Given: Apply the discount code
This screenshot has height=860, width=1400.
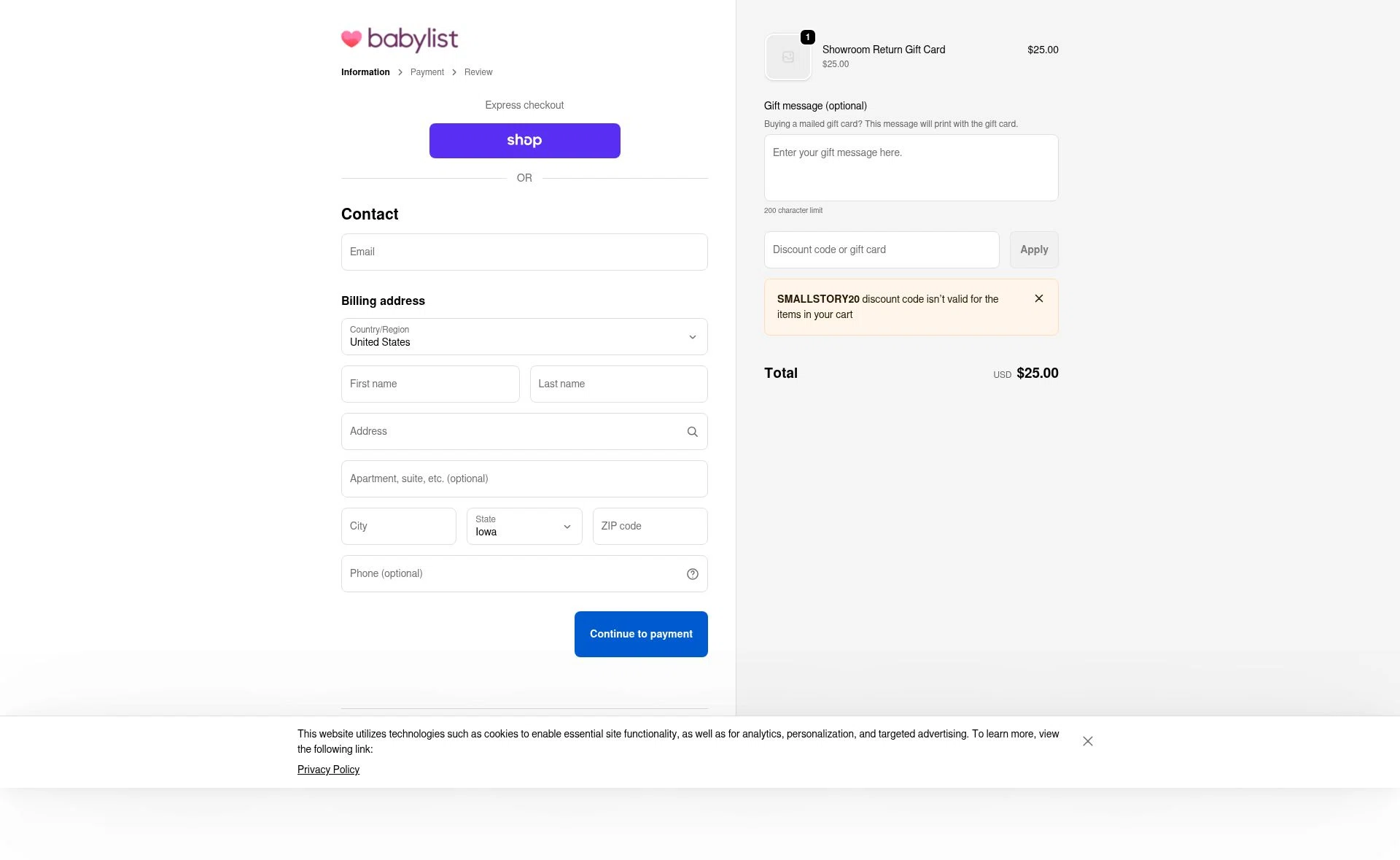Looking at the screenshot, I should click(x=1033, y=249).
